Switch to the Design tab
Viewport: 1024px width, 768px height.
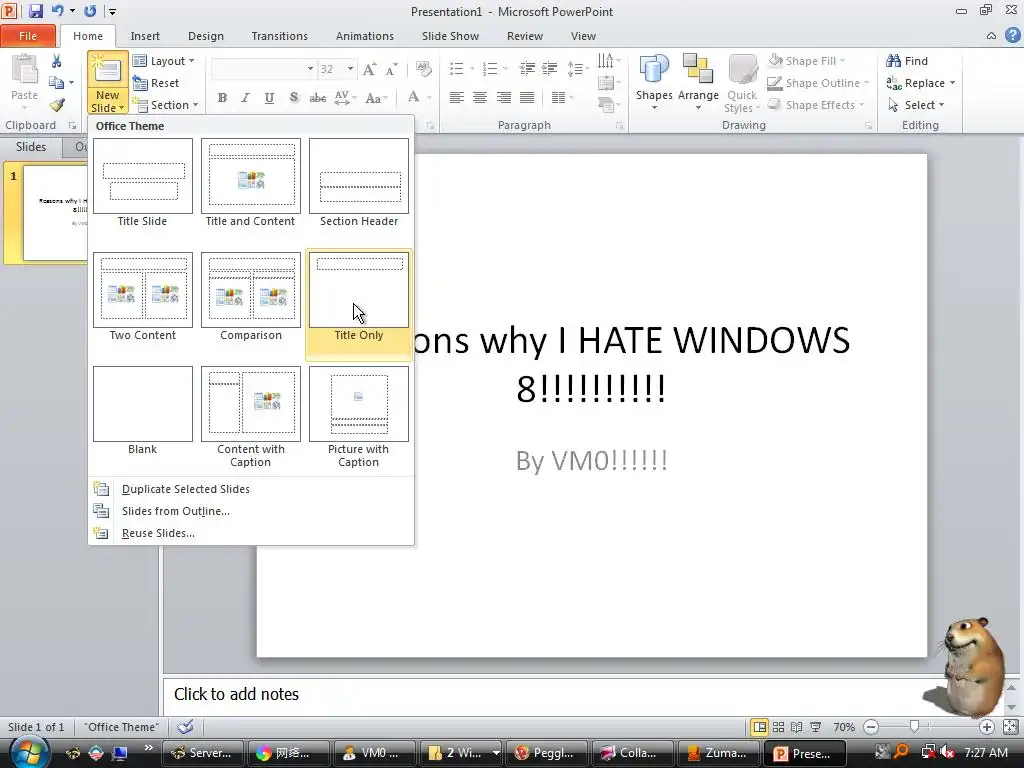(206, 36)
